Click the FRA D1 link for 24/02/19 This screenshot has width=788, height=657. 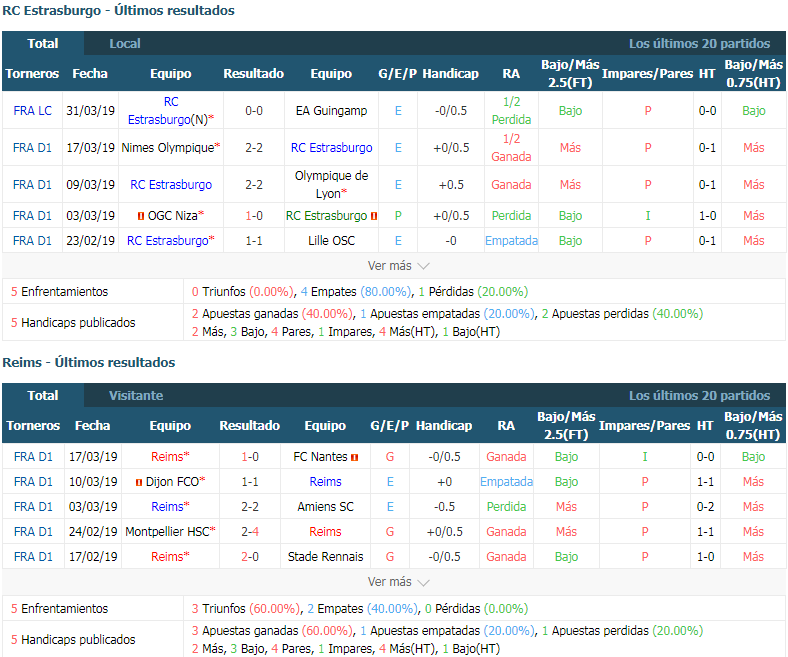33,531
